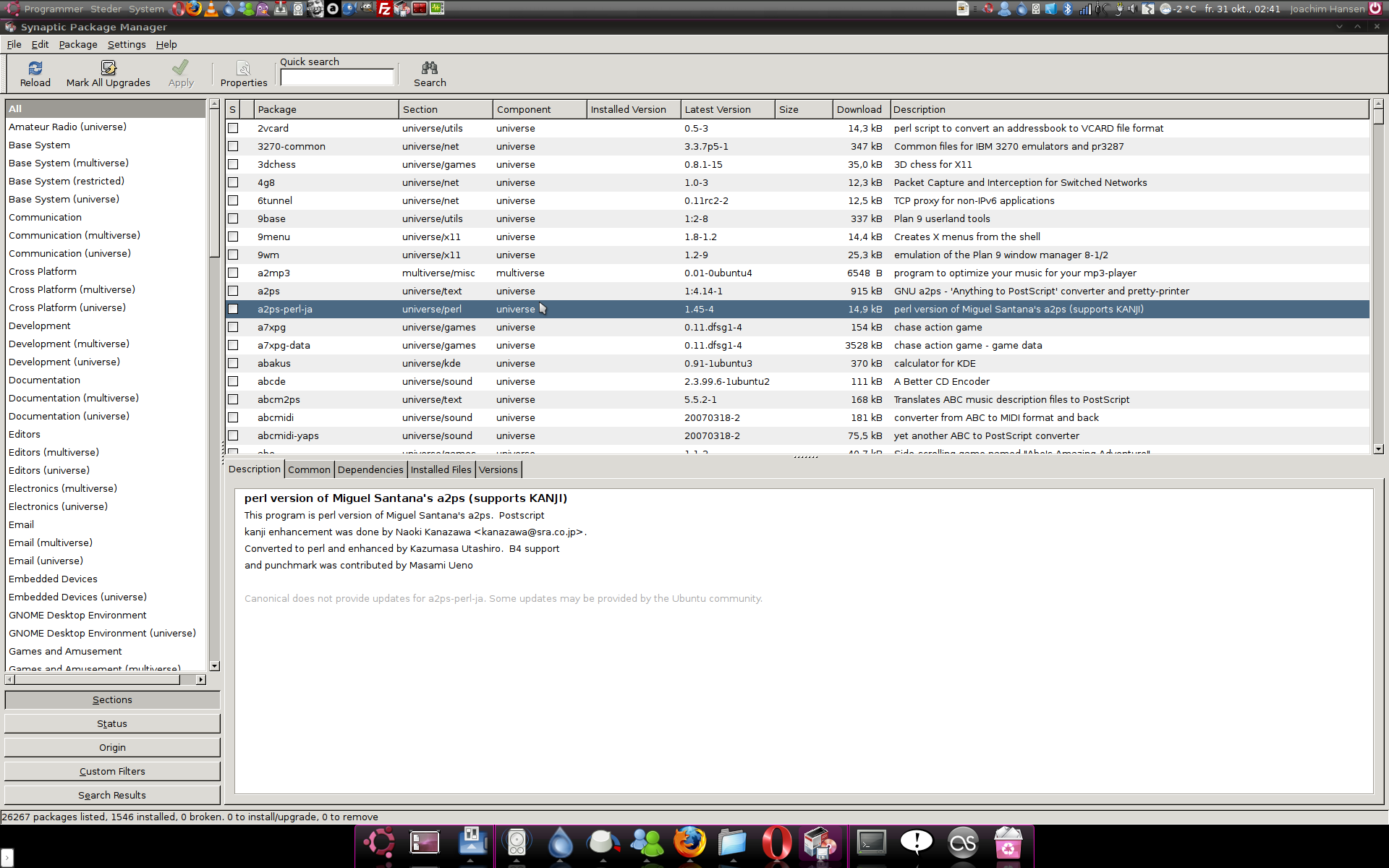Open the Package menu
Screen dimensions: 1389x868
(x=78, y=44)
